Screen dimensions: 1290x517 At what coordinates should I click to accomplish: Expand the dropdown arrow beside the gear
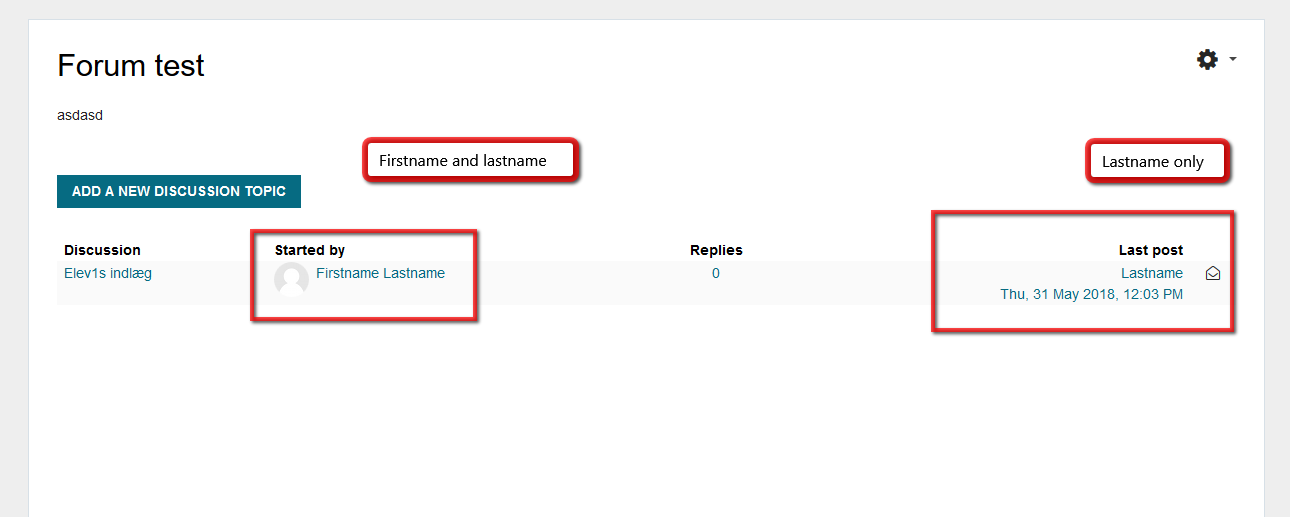1233,60
